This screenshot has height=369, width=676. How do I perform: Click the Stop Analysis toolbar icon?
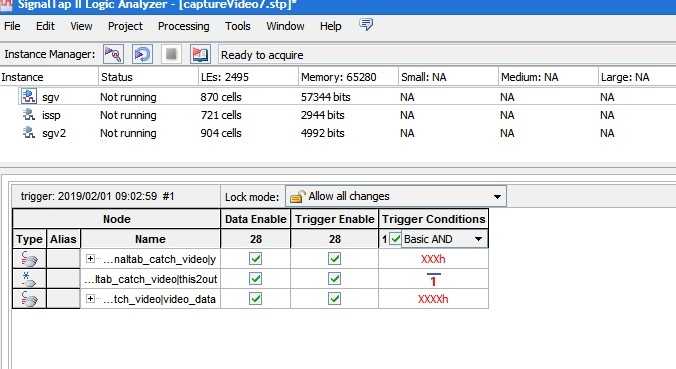coord(171,54)
